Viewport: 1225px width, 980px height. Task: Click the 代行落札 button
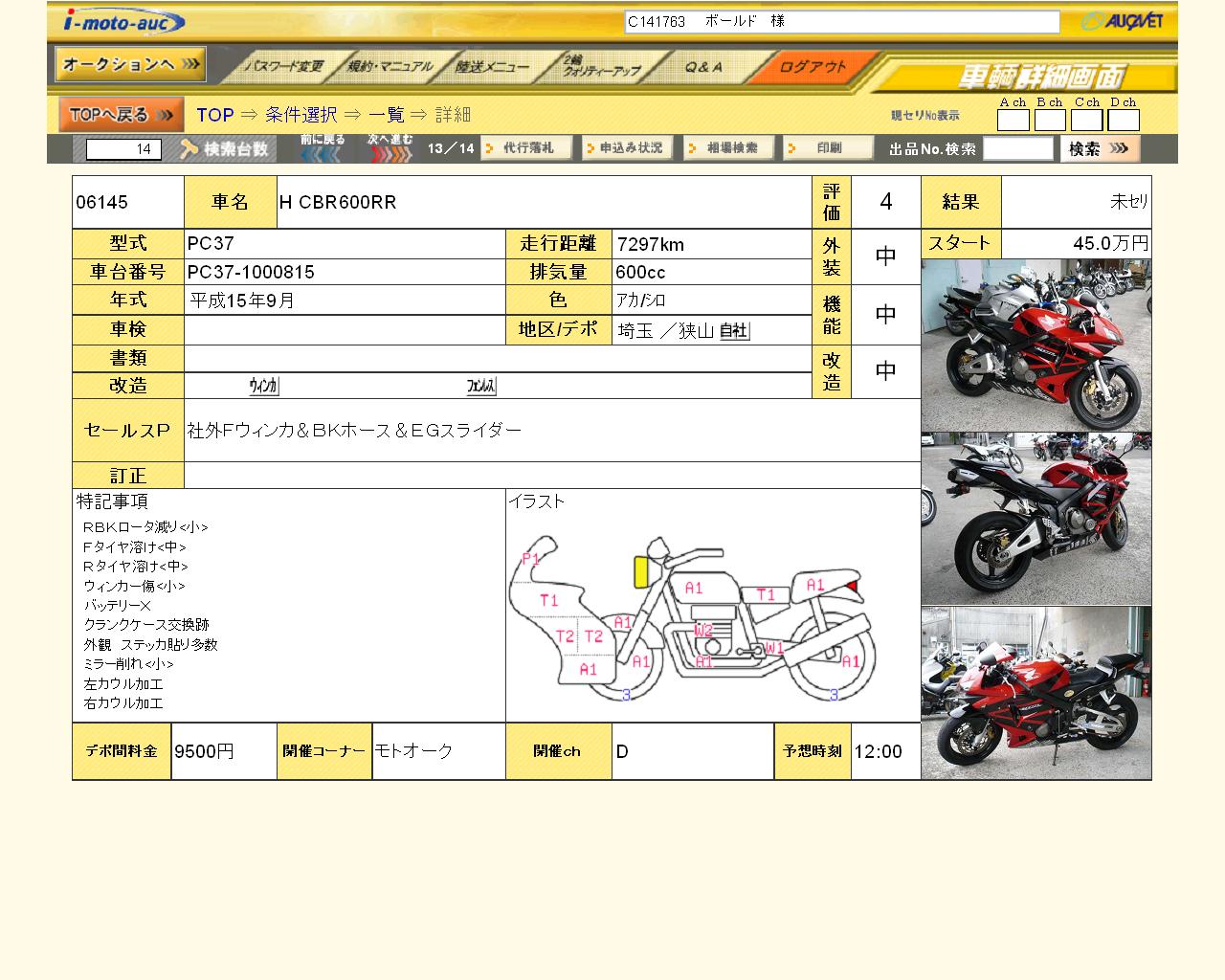coord(526,148)
